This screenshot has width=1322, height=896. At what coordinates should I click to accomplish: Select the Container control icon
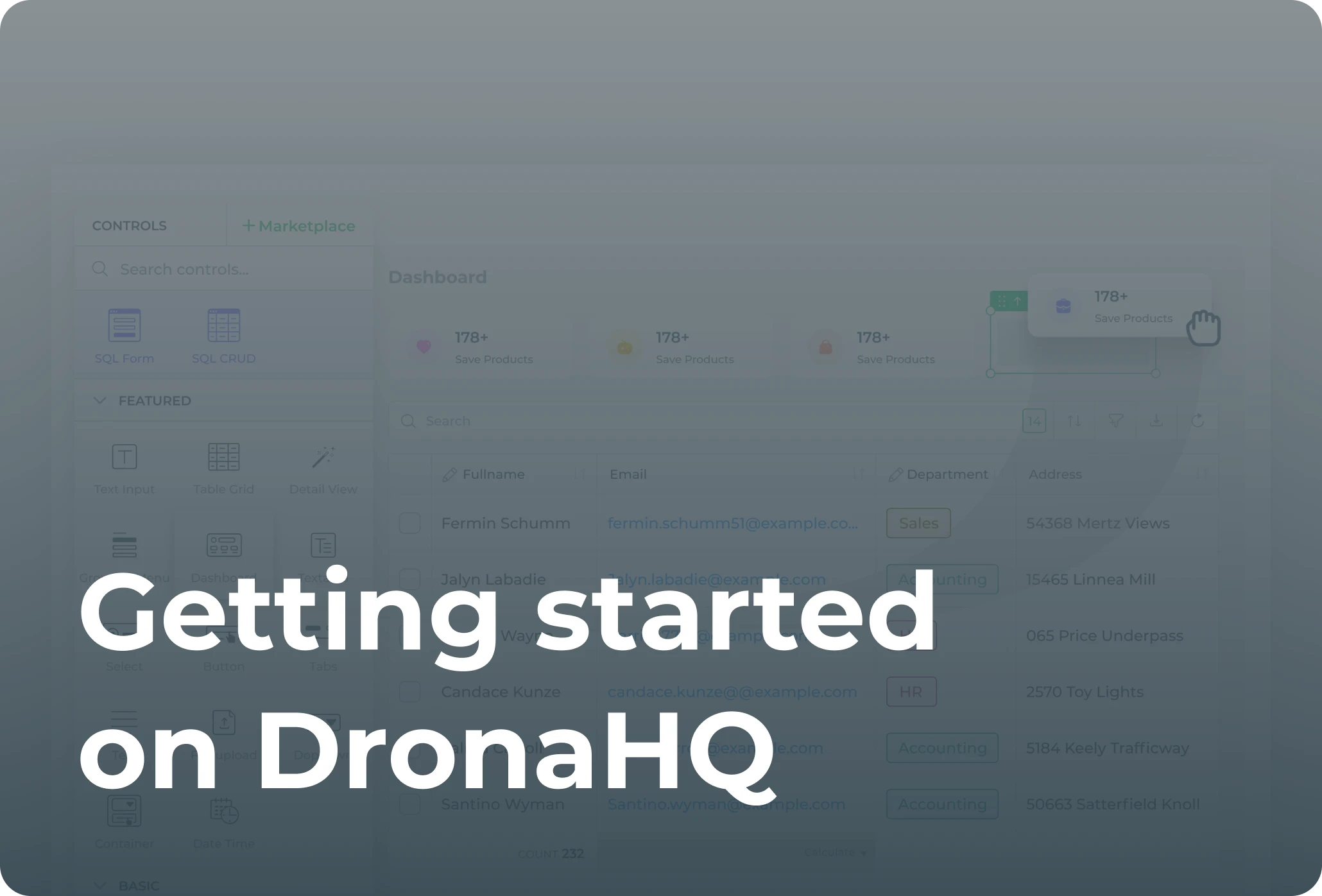click(x=124, y=812)
